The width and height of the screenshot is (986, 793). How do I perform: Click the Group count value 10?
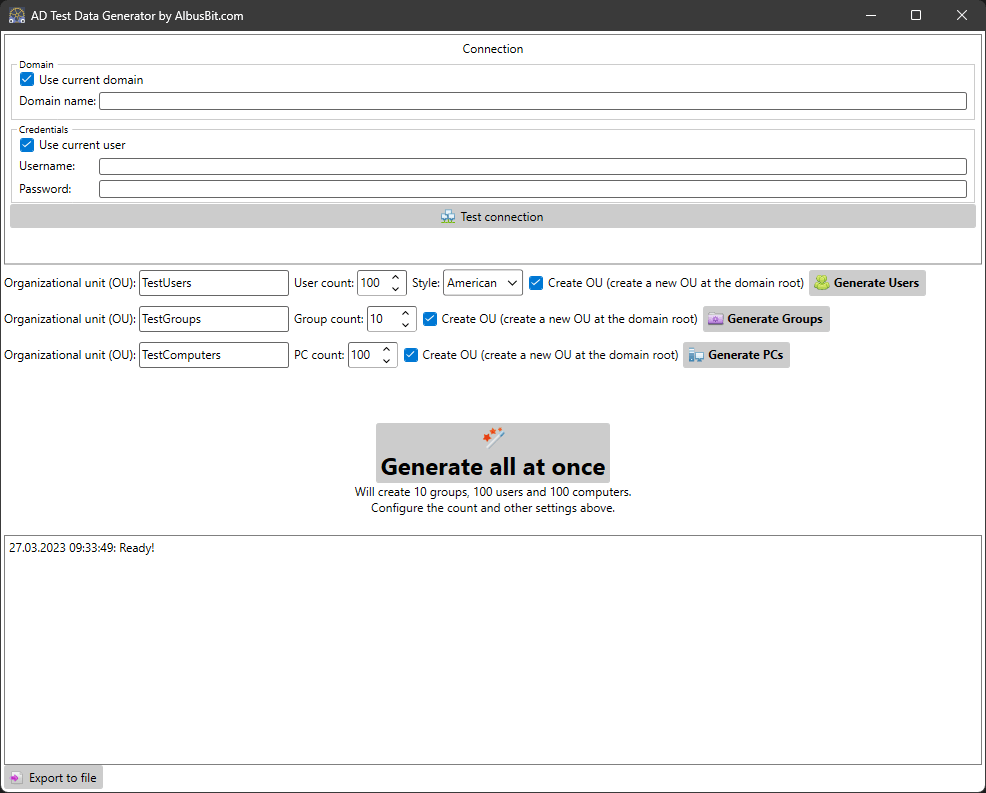377,319
